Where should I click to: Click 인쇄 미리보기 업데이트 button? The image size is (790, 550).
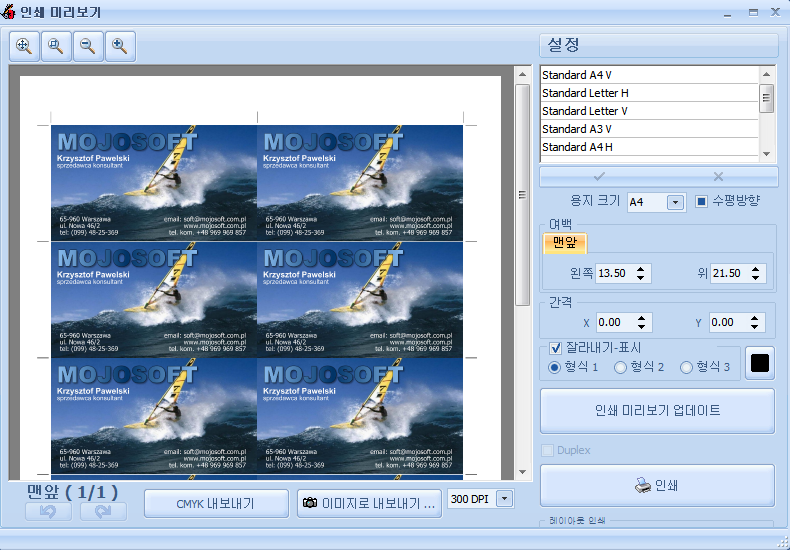[x=657, y=410]
